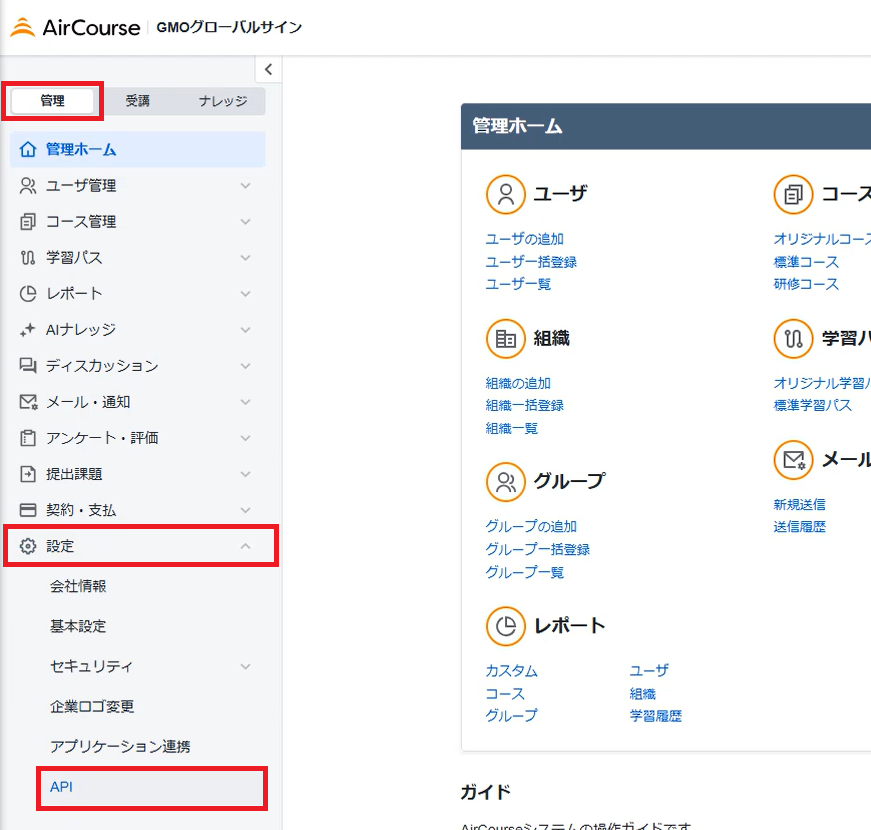Open アプリケーション連携 under 設定
Image resolution: width=871 pixels, height=830 pixels.
[x=120, y=746]
